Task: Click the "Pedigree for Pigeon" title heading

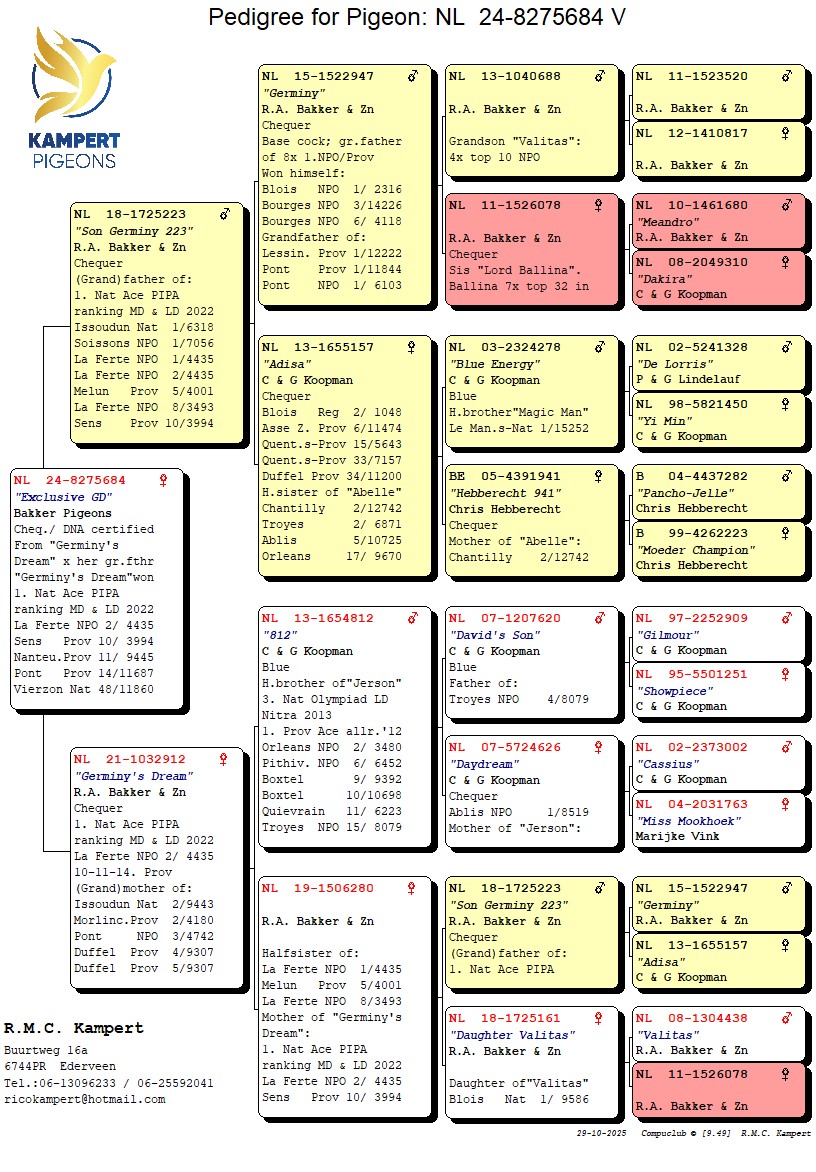Action: pyautogui.click(x=417, y=17)
